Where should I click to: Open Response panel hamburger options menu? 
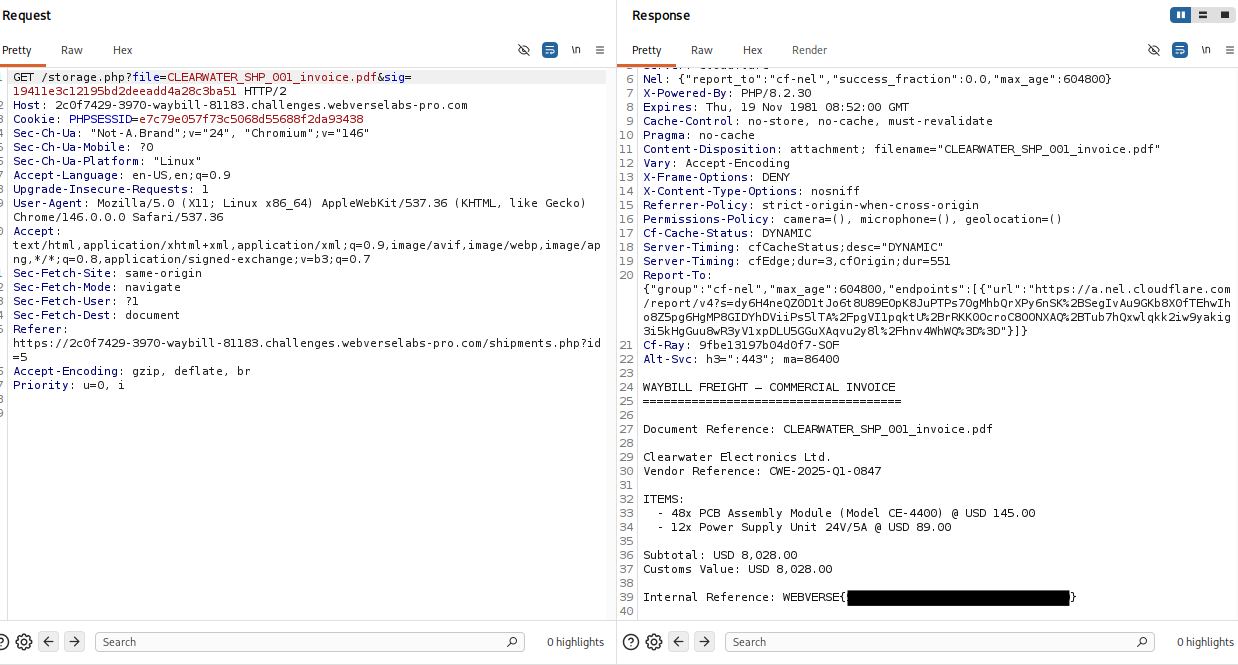coord(1229,50)
